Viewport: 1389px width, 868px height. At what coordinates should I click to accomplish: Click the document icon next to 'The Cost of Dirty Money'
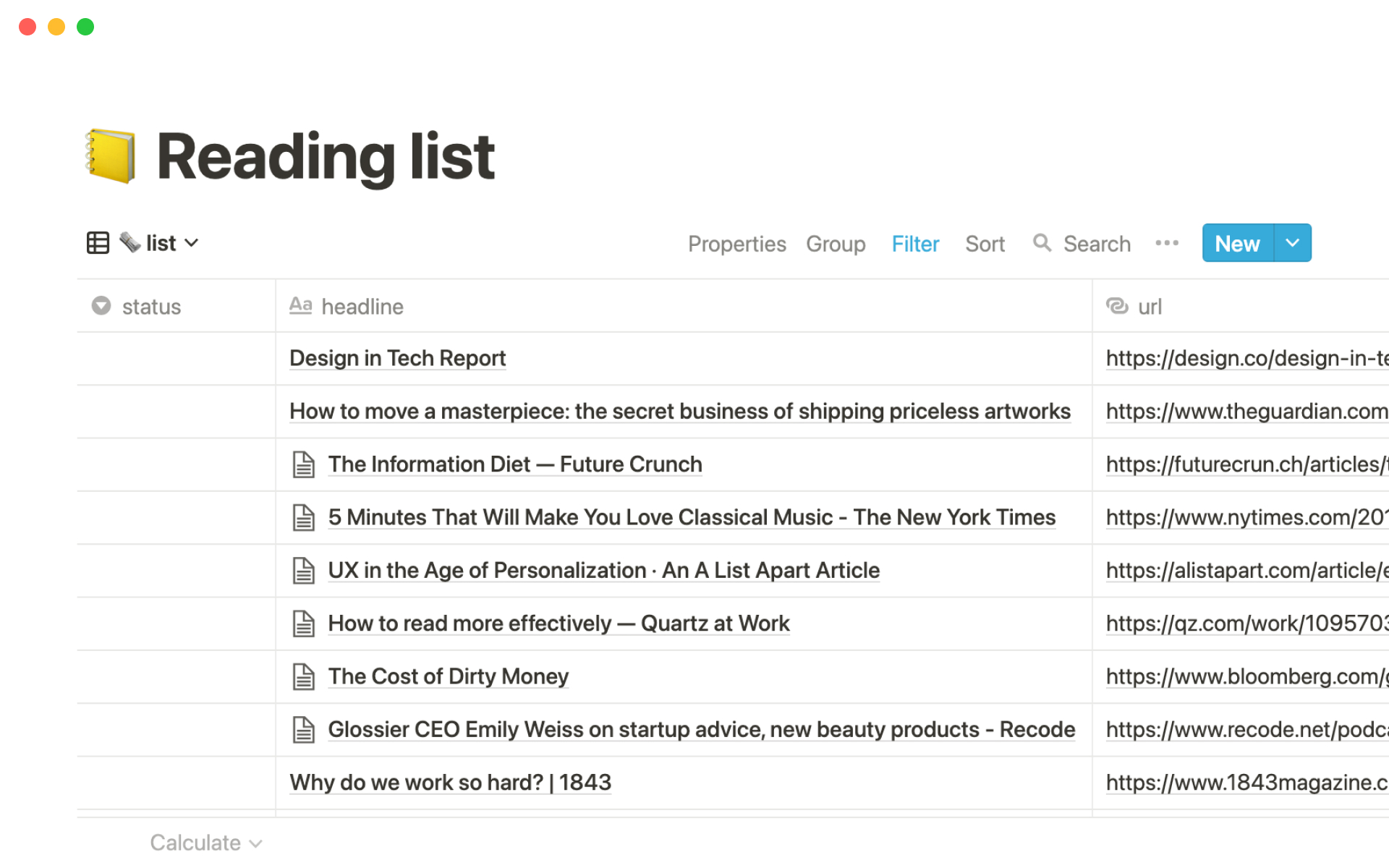(304, 675)
